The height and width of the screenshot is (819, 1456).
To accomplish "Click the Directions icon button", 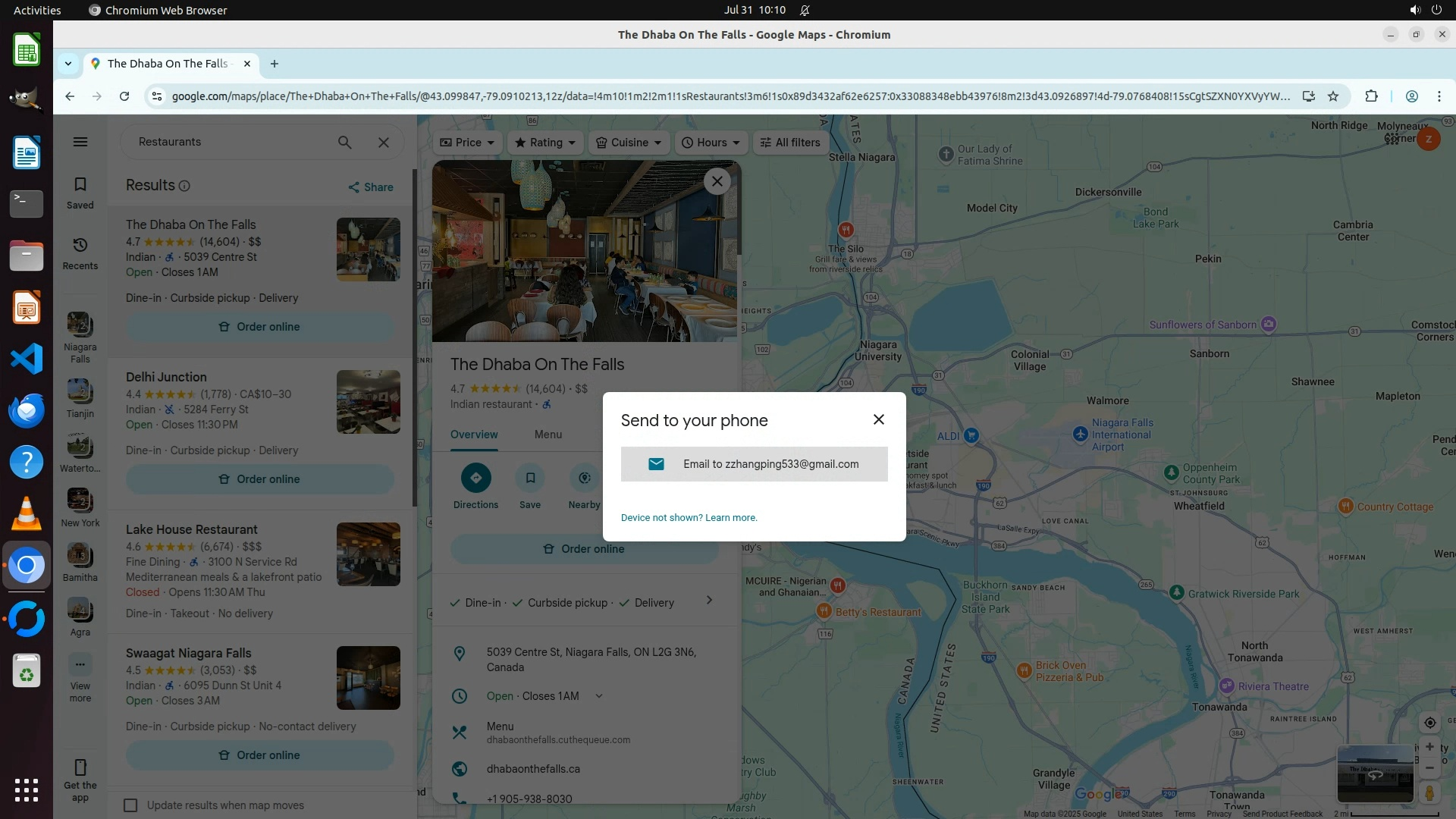I will (x=475, y=478).
